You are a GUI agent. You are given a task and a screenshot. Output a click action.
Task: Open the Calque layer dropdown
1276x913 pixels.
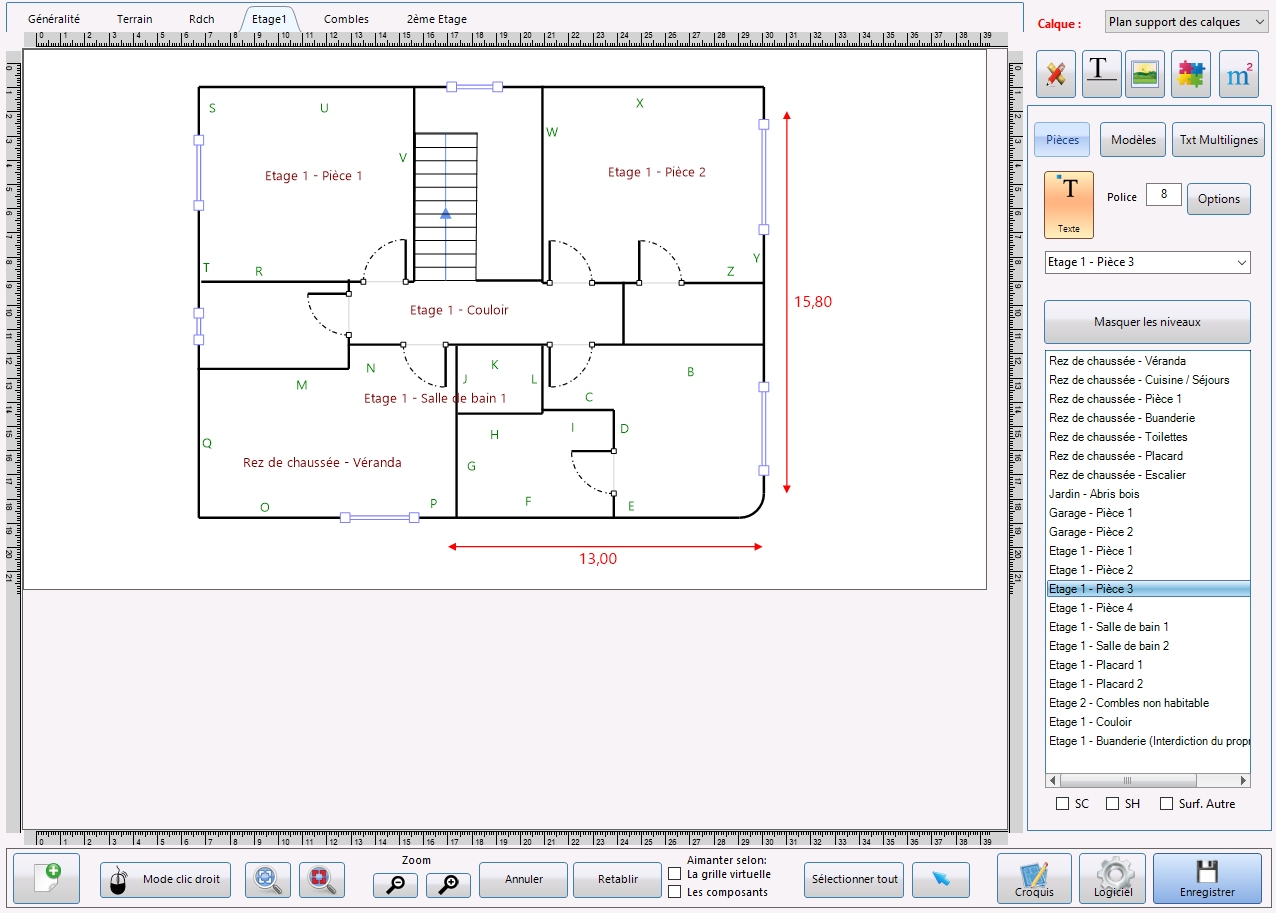(1186, 22)
